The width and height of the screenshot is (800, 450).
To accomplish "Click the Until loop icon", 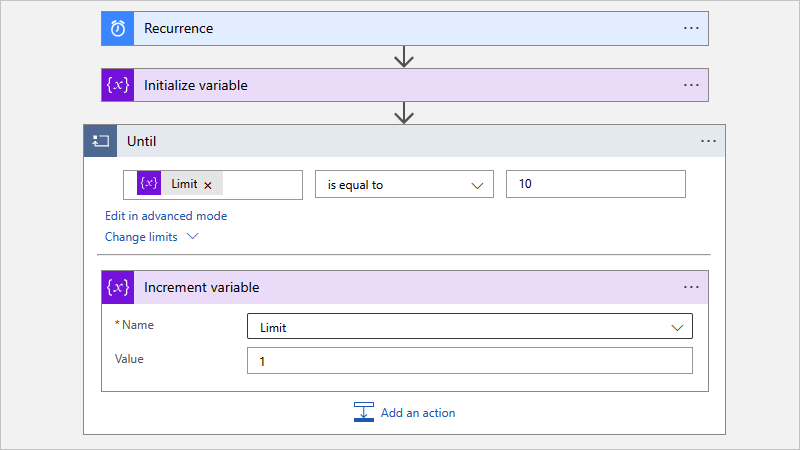I will pos(100,141).
